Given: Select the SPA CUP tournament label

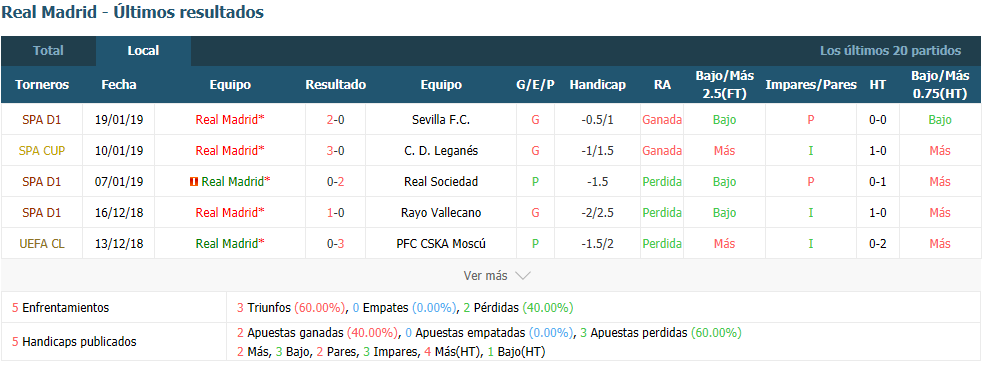Looking at the screenshot, I should pyautogui.click(x=42, y=150).
